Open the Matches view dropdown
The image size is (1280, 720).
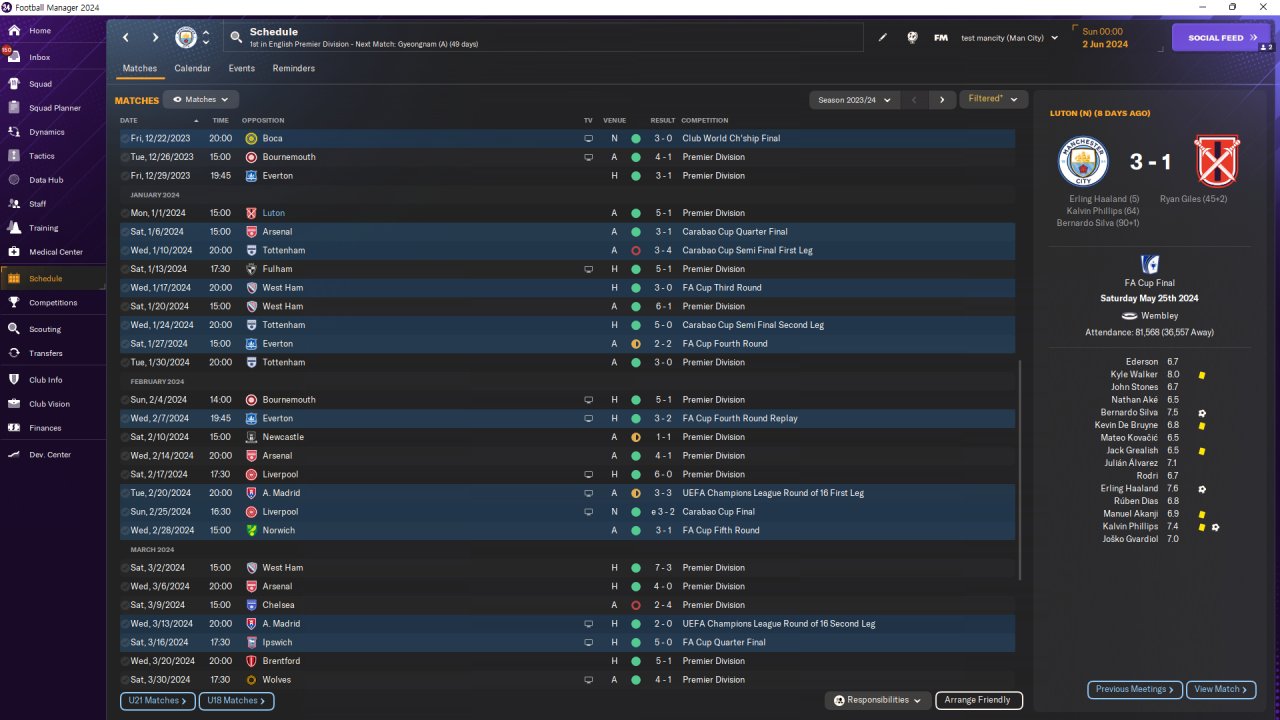click(201, 100)
